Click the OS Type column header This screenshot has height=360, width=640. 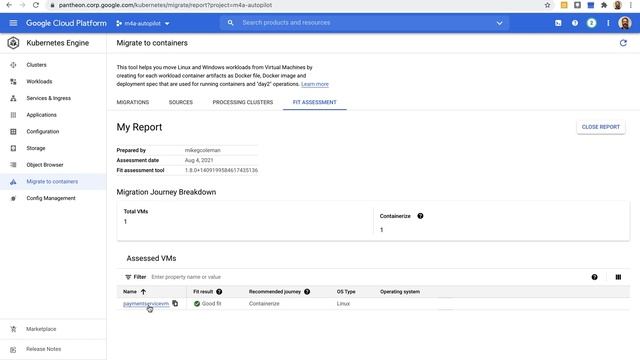pos(346,292)
